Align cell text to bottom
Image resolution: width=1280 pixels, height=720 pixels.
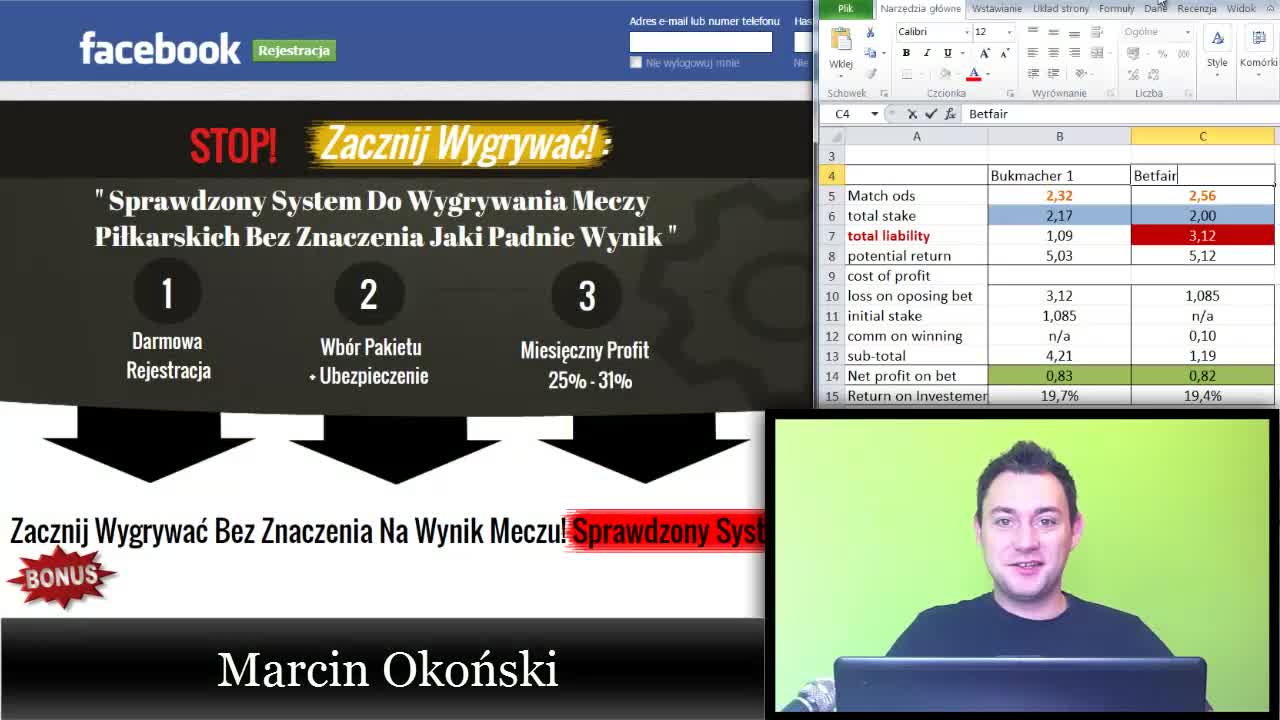click(1075, 34)
